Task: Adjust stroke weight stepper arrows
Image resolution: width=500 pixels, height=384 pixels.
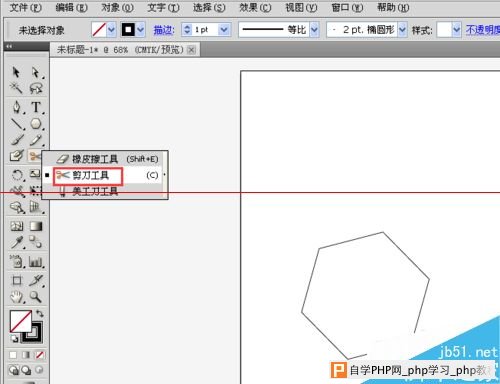Action: pyautogui.click(x=187, y=30)
